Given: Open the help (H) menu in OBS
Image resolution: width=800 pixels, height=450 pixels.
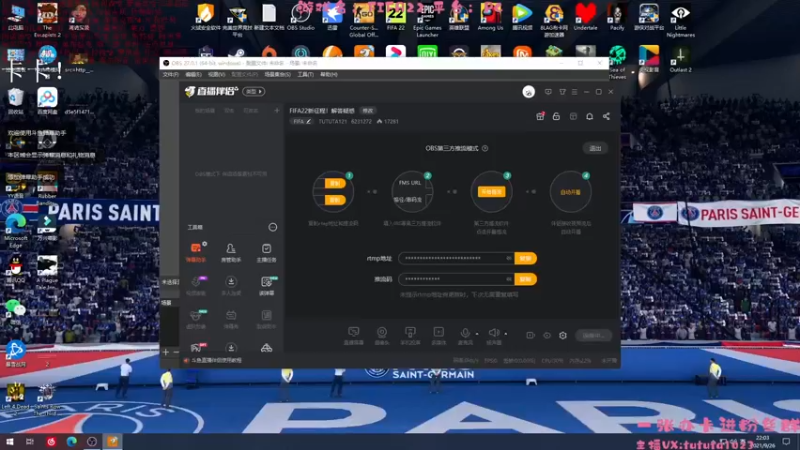Looking at the screenshot, I should click(329, 74).
